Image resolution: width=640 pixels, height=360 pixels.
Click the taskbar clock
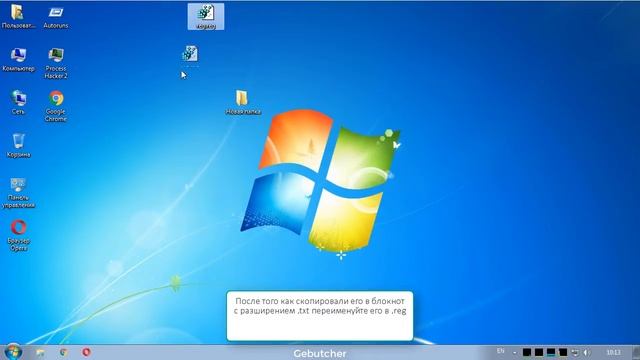pyautogui.click(x=613, y=352)
